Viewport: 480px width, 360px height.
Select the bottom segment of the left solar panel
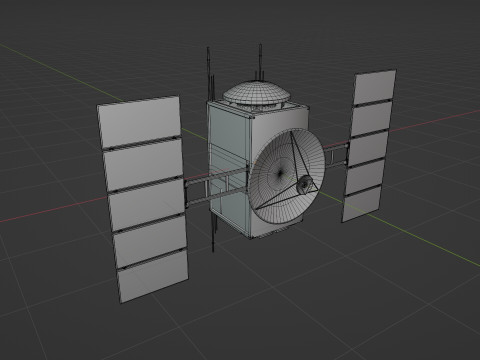pyautogui.click(x=153, y=277)
